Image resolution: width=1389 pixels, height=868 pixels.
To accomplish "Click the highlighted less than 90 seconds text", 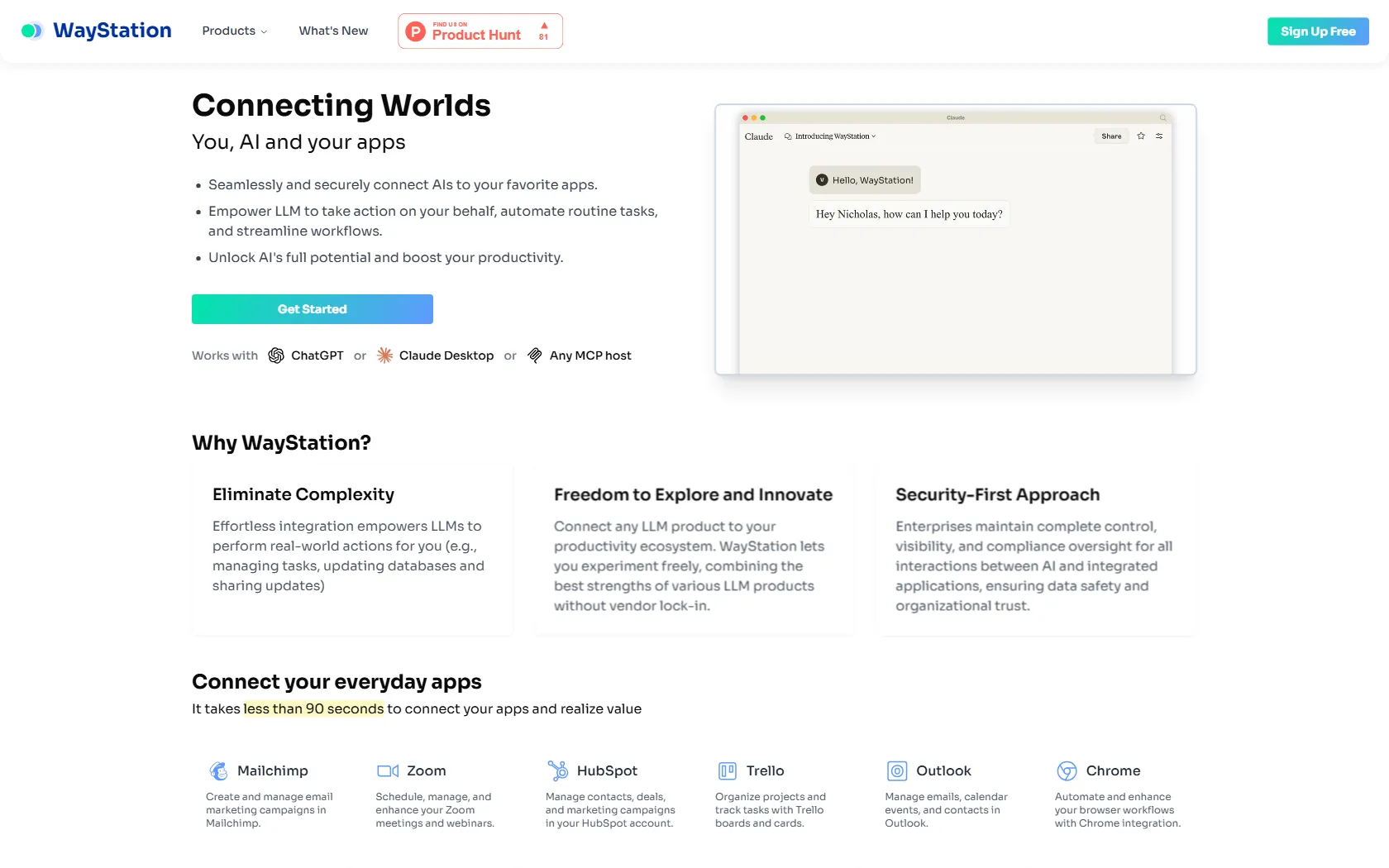I will [313, 708].
